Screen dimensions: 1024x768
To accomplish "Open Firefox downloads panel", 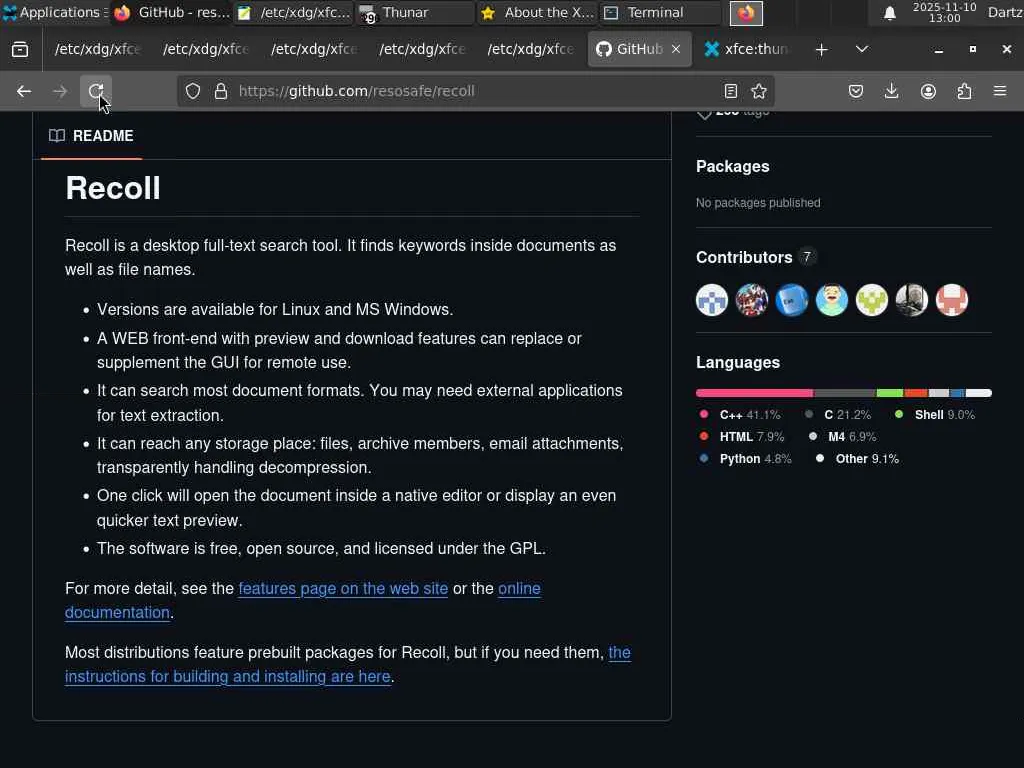I will tap(891, 91).
